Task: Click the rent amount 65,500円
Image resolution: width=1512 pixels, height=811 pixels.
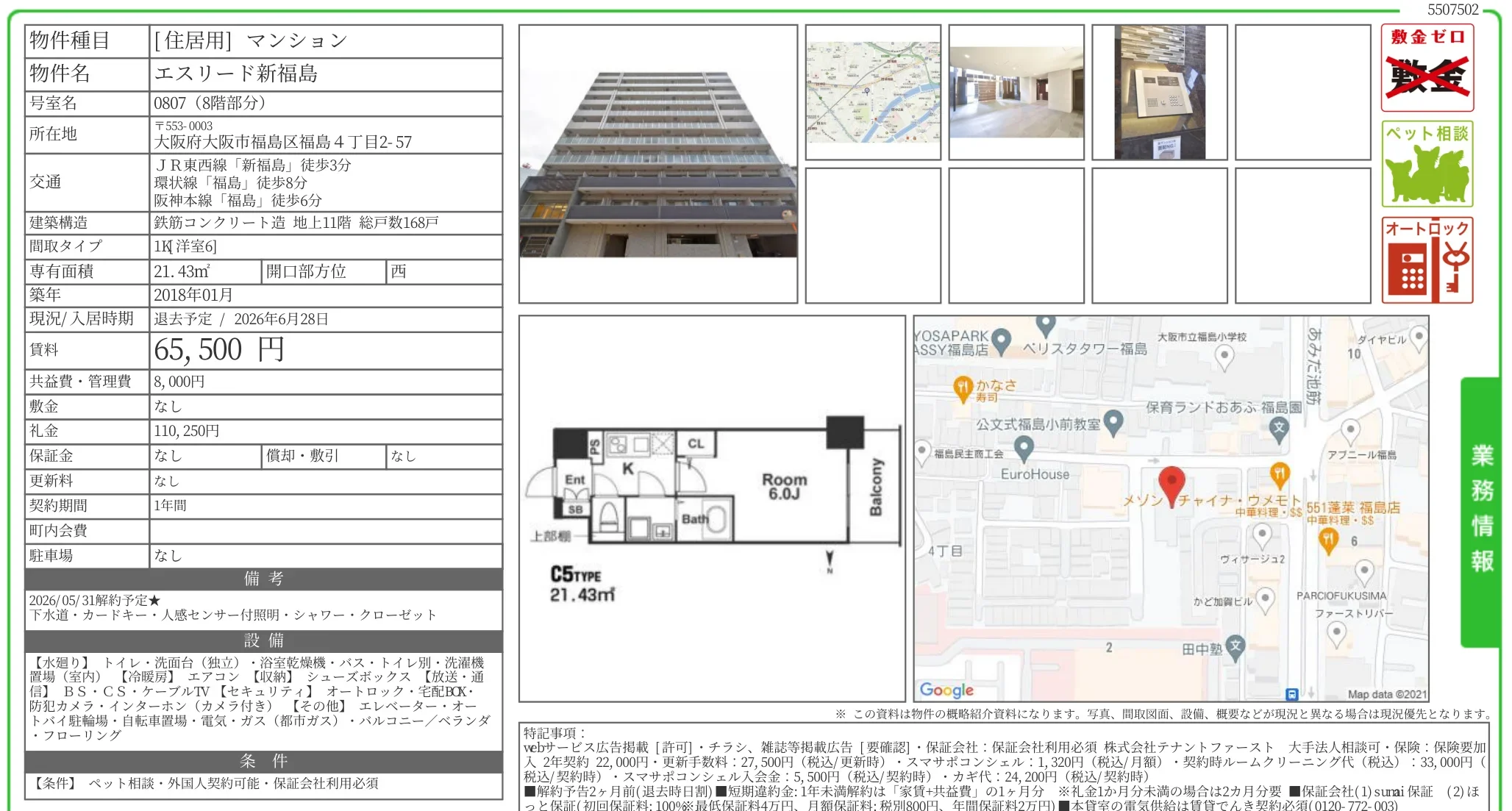Action: pos(218,350)
